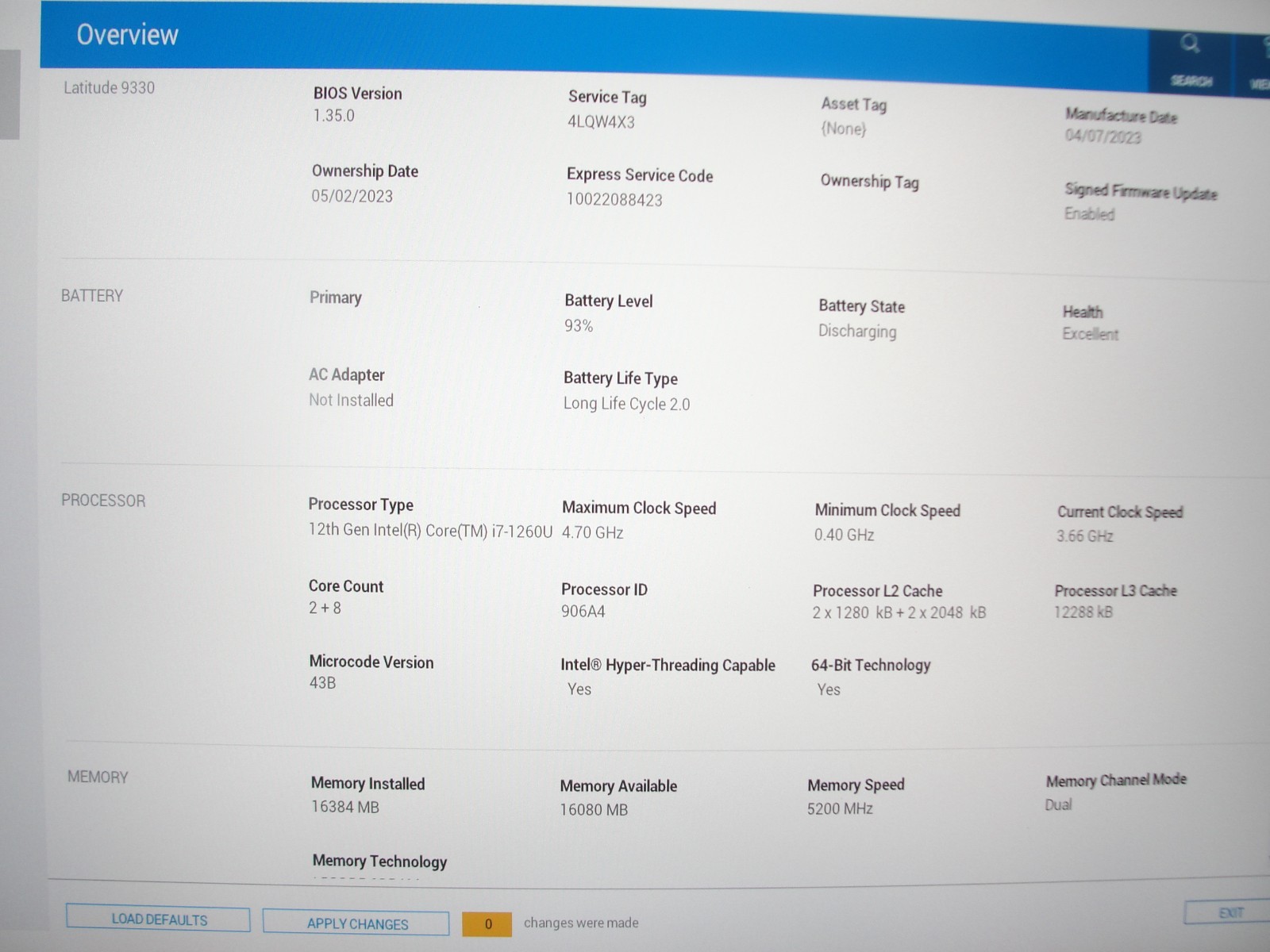This screenshot has width=1270, height=952.
Task: Select the Primary battery label
Action: click(x=335, y=297)
